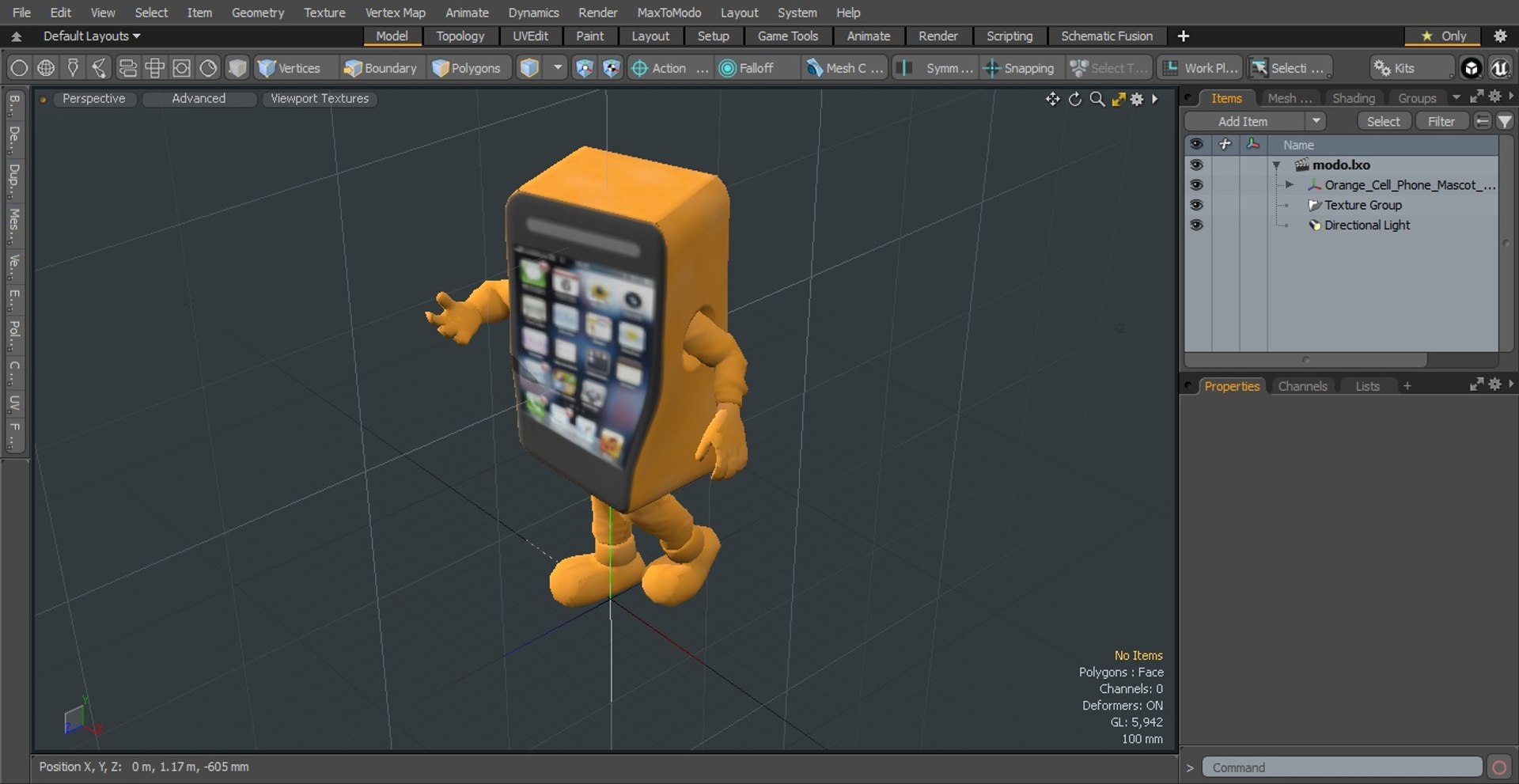Open Items panel gear settings
This screenshot has height=784, width=1519.
(1494, 97)
